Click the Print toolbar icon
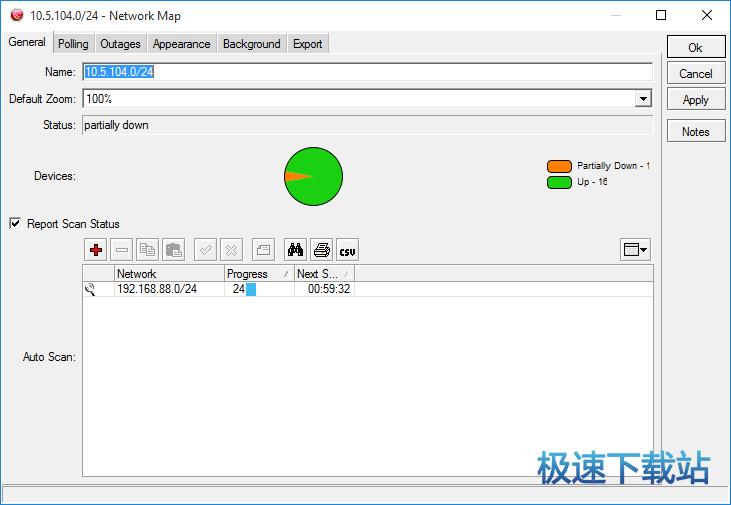Screen dimensions: 731x505 click(321, 250)
